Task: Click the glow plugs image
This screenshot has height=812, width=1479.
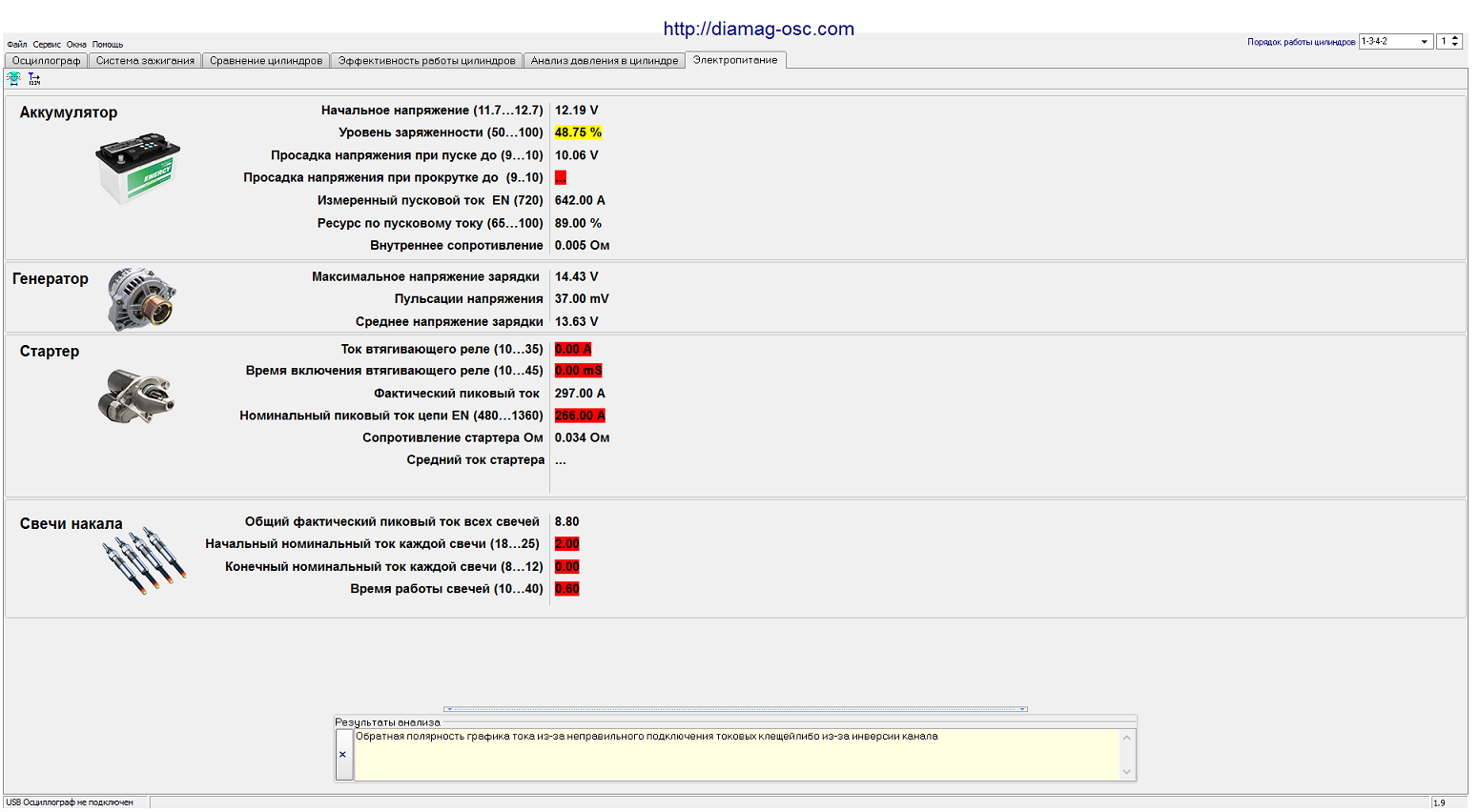Action: tap(143, 560)
